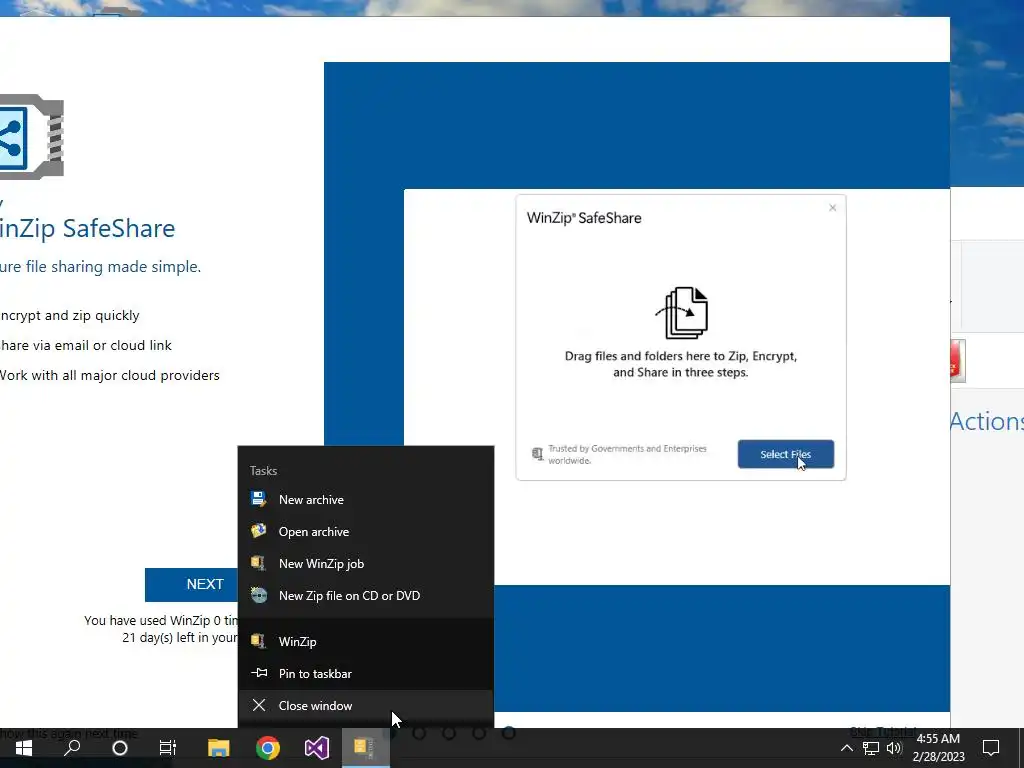
Task: Show hidden system tray icons chevron
Action: [846, 748]
